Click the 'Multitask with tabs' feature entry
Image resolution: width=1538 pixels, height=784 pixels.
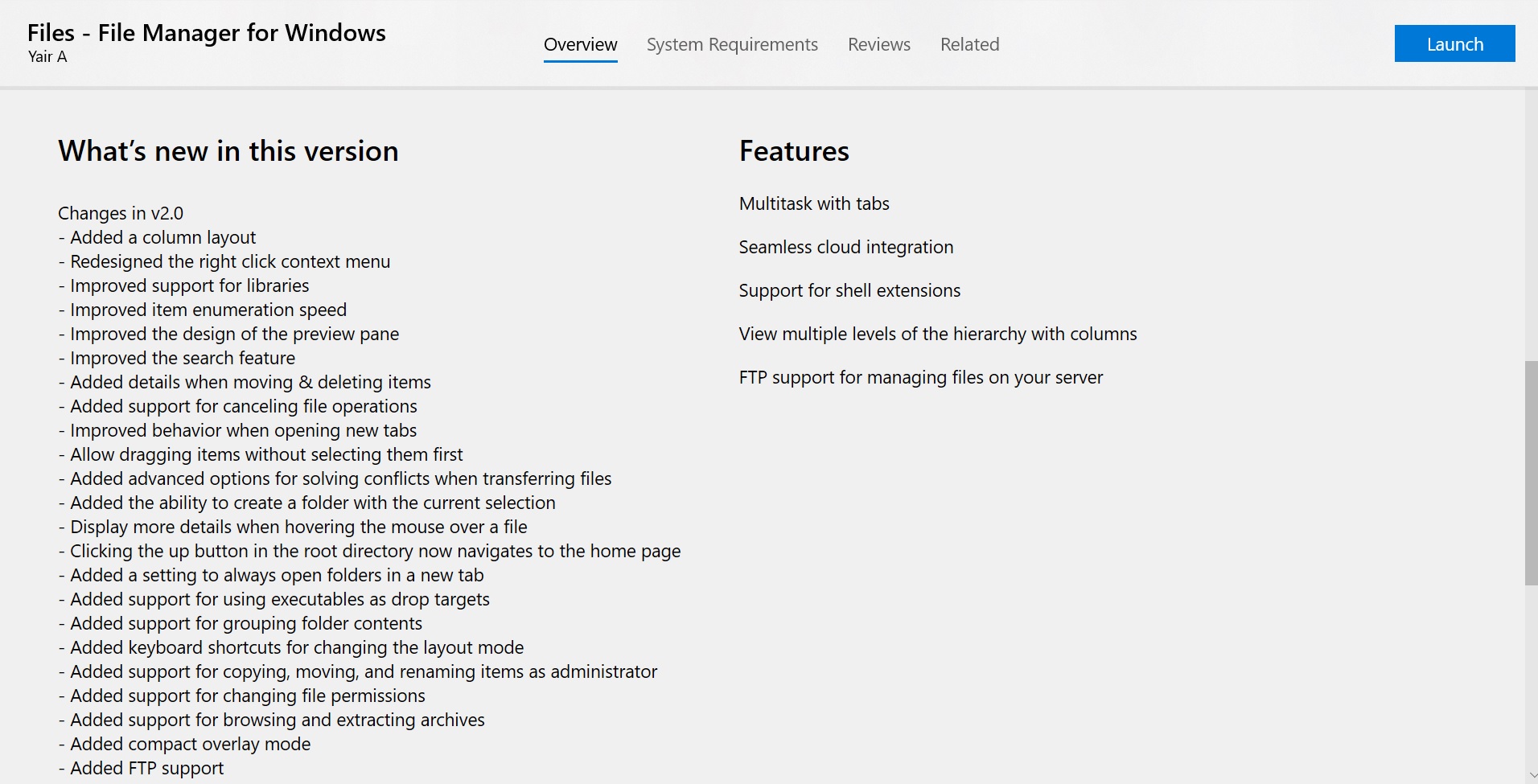pos(814,203)
